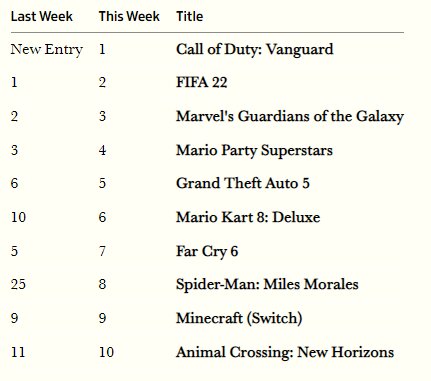
Task: Select the Grand Theft Auto 5 title
Action: (243, 183)
